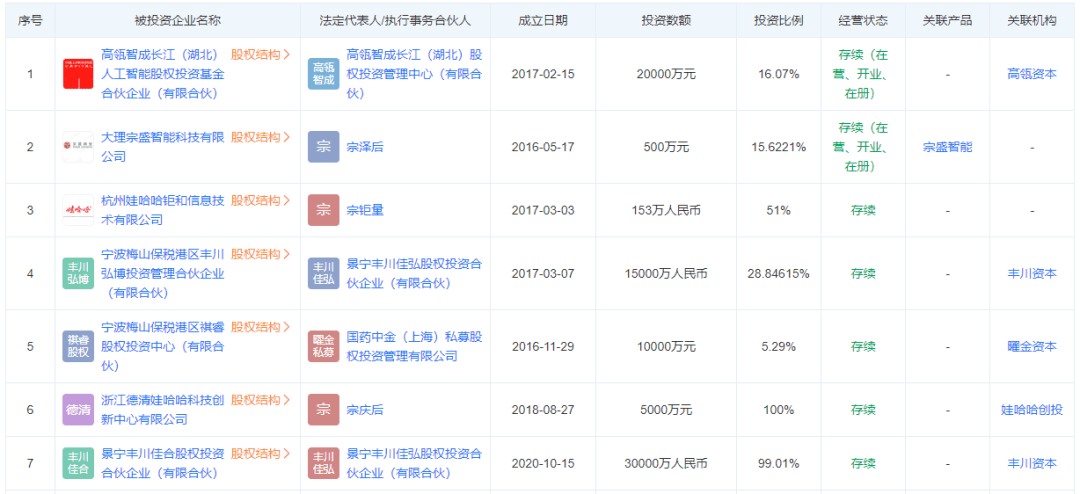
Task: Click the green 丰川弘博 badge icon
Action: [x=78, y=274]
